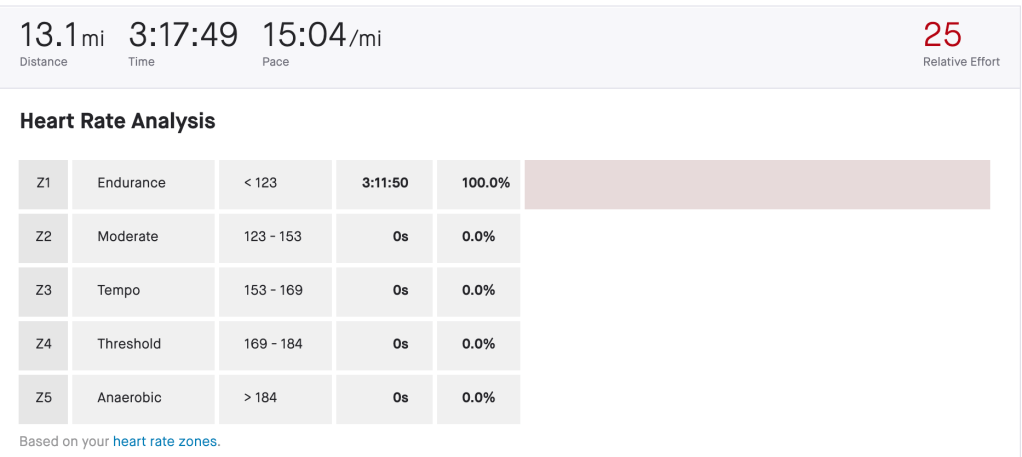Select the Z4 zone cell
Viewport: 1022px width, 457px height.
(x=43, y=344)
